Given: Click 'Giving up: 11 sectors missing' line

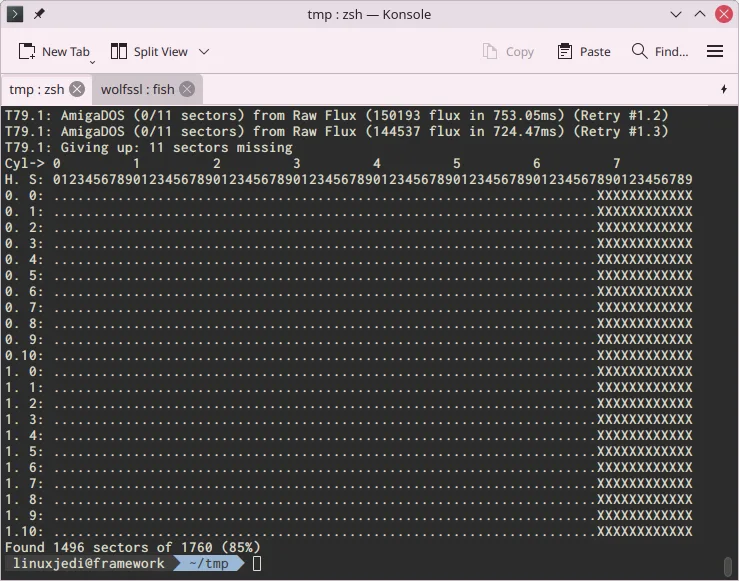Looking at the screenshot, I should [x=148, y=147].
